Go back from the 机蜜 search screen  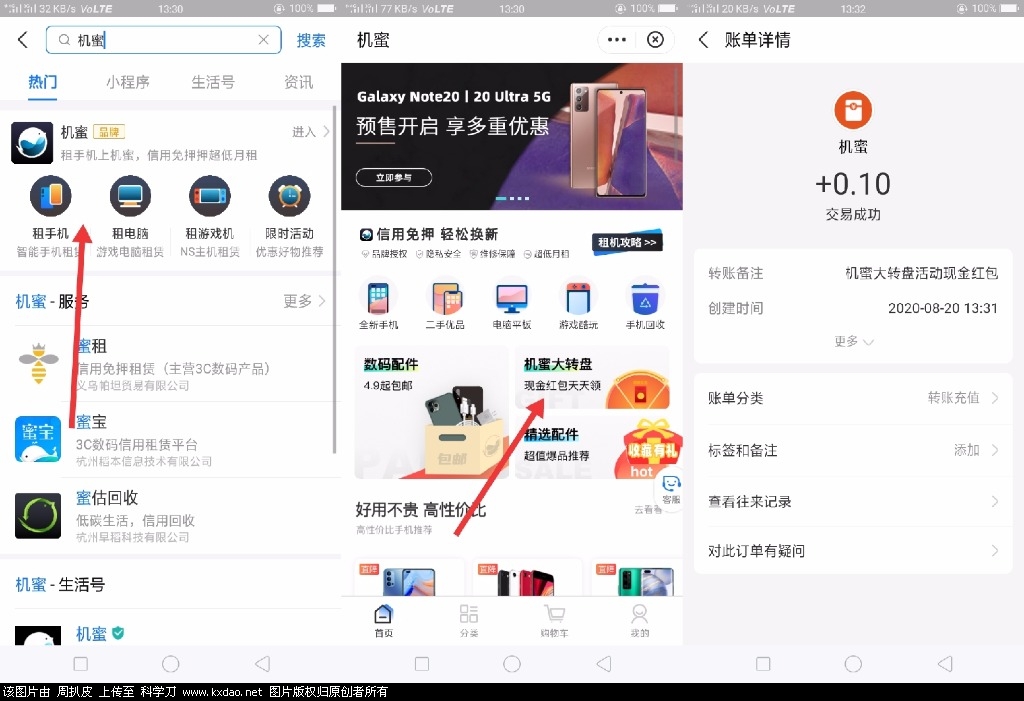coord(23,40)
